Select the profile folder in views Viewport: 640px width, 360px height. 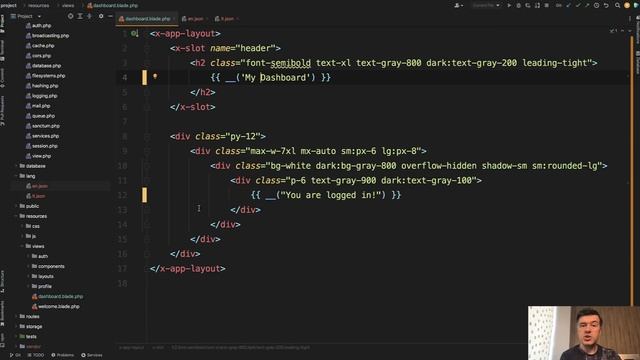coord(42,286)
